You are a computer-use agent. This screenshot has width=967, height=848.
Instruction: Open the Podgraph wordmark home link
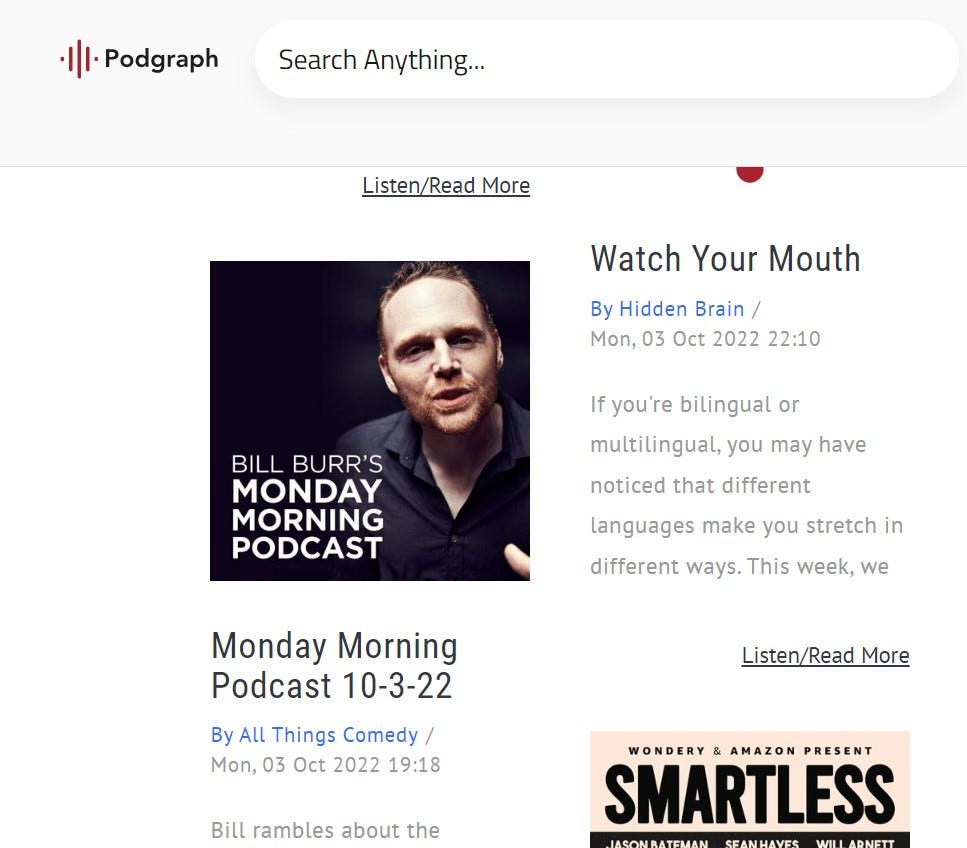(162, 59)
